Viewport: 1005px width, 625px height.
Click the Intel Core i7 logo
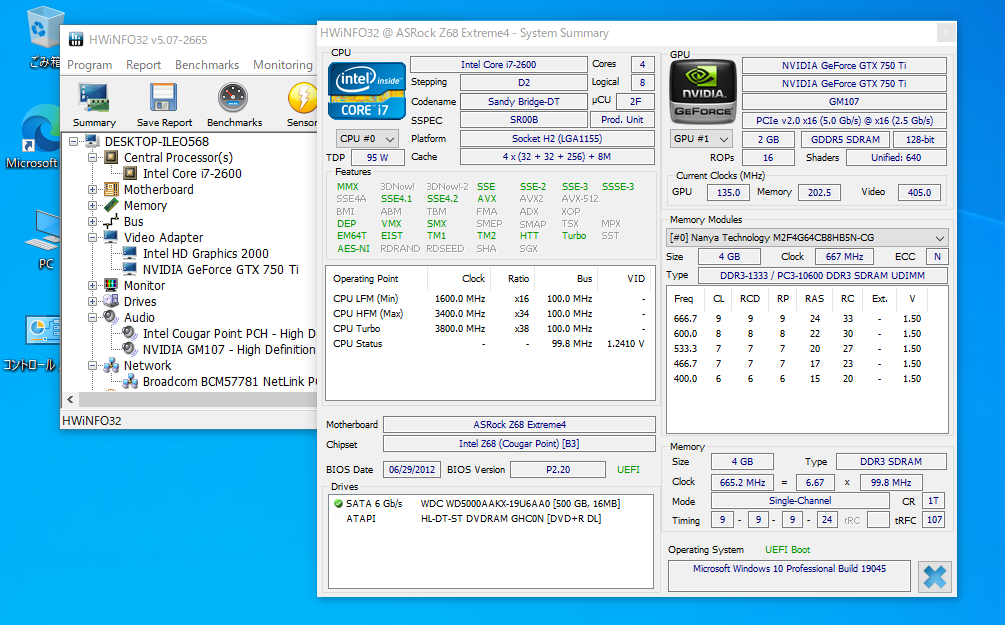click(x=367, y=91)
